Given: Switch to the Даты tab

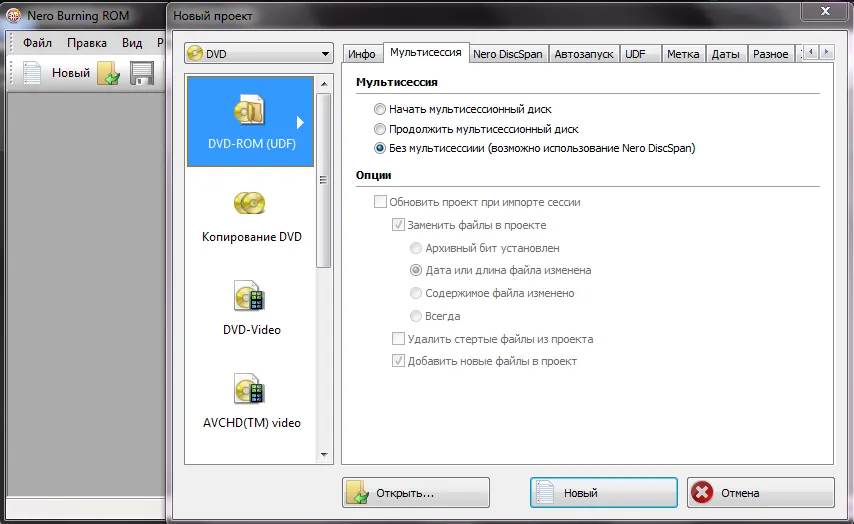Looking at the screenshot, I should point(725,54).
